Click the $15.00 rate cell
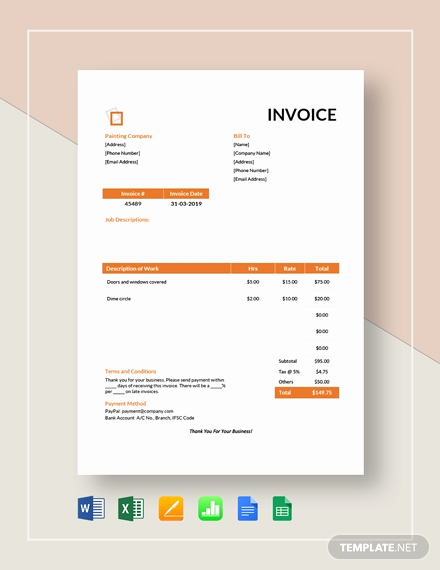Image resolution: width=440 pixels, height=570 pixels. click(x=290, y=282)
